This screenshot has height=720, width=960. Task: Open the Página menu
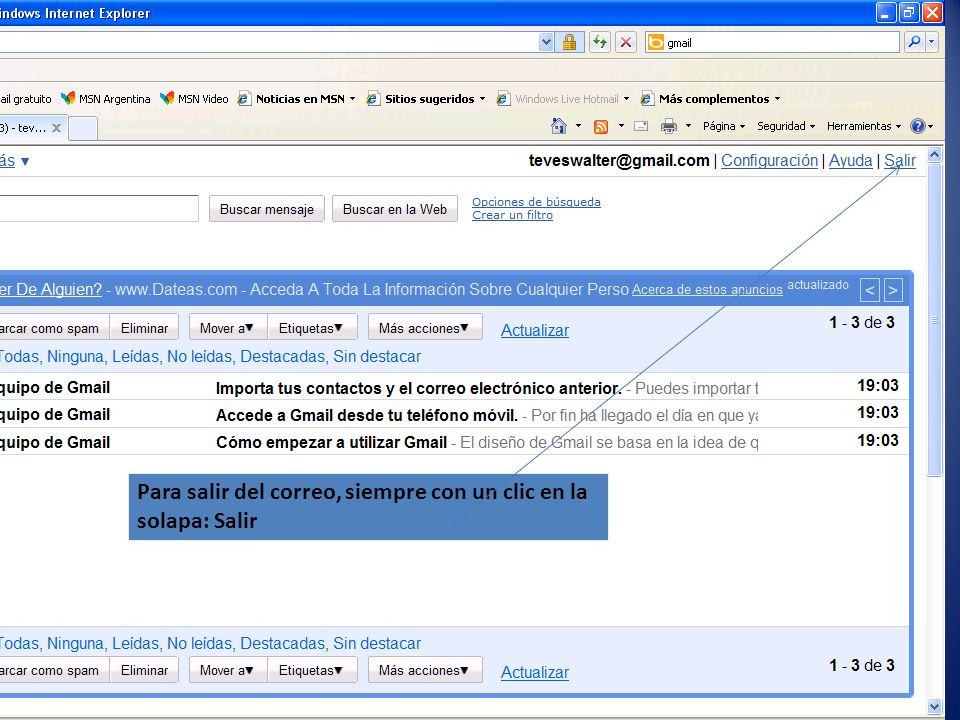coord(724,126)
